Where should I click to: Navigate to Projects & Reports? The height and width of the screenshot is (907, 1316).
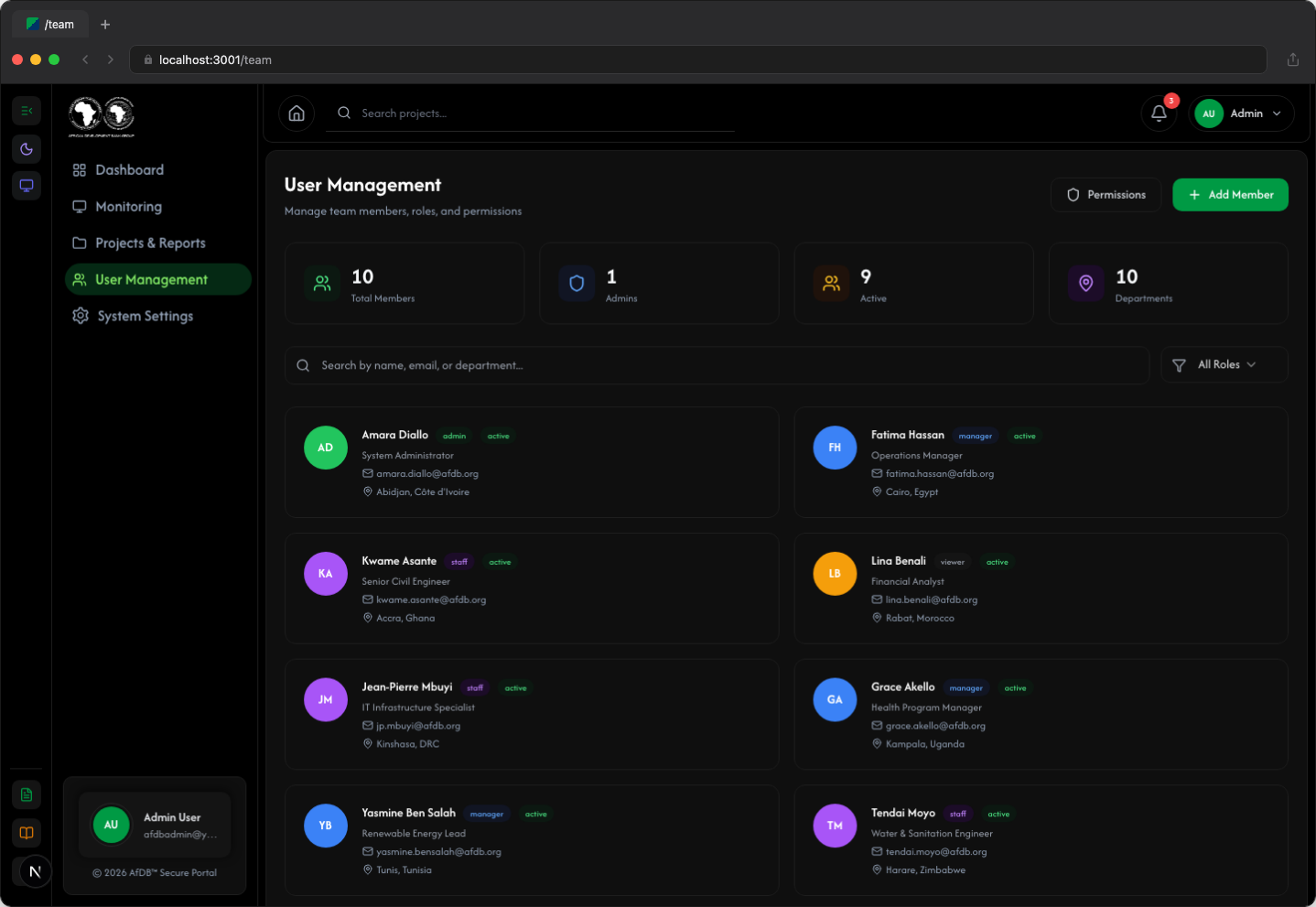pos(157,243)
